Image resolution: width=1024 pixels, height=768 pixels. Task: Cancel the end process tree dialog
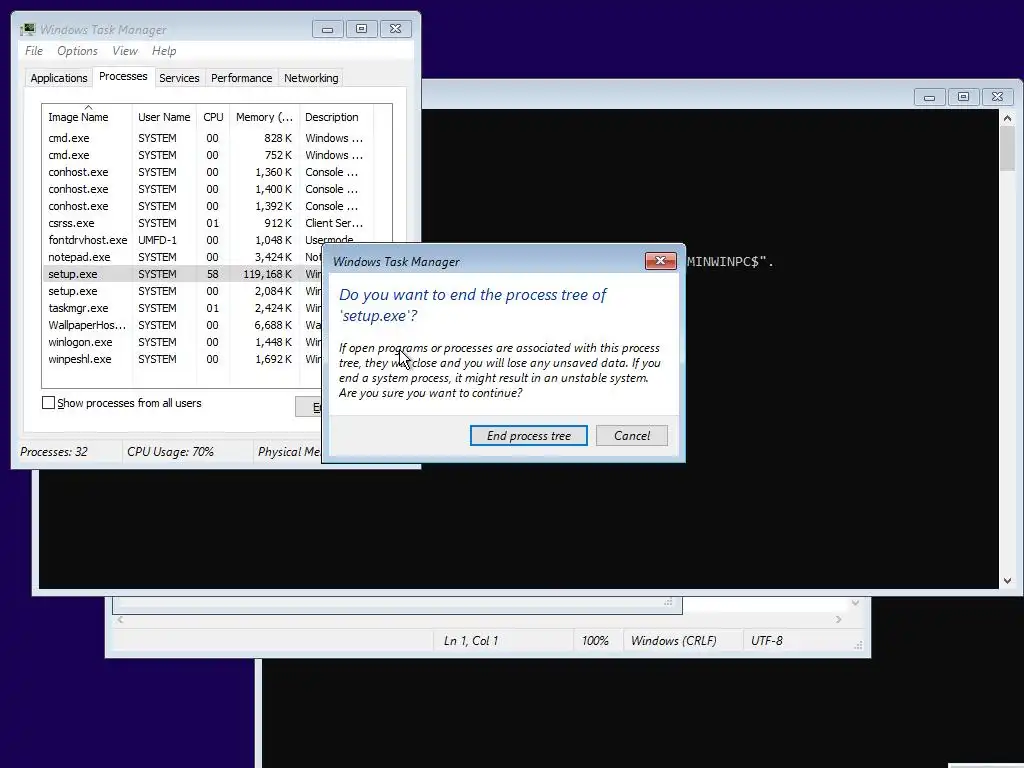coord(632,436)
